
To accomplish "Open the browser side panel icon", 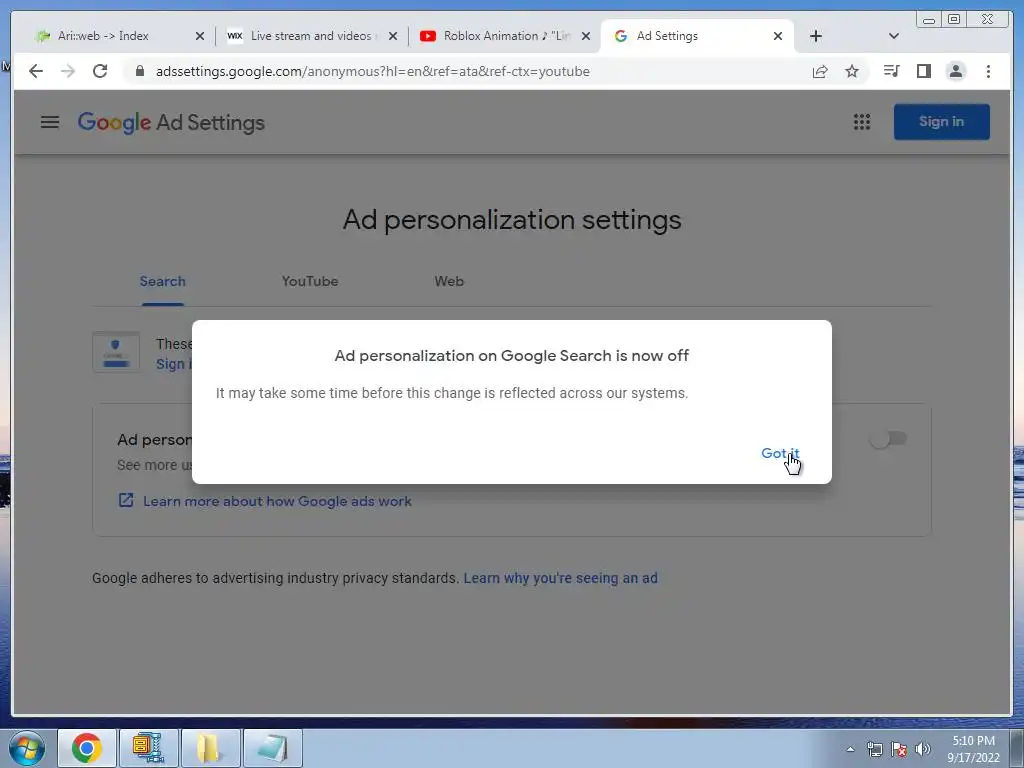I will click(923, 71).
